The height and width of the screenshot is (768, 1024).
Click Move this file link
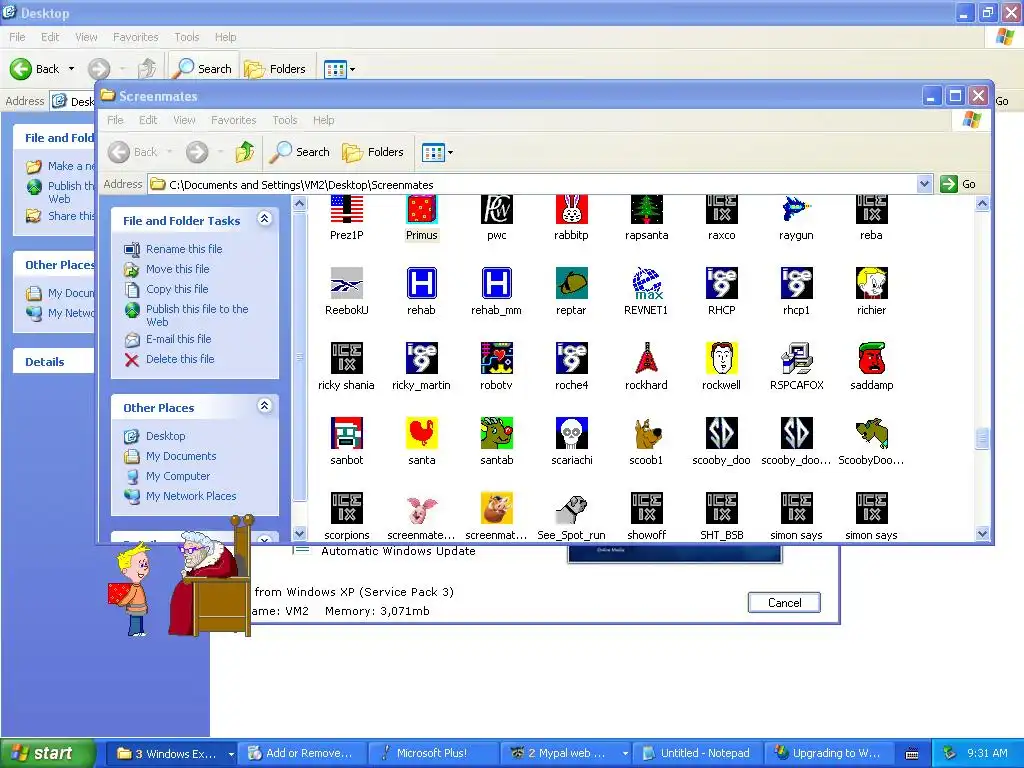coord(178,269)
